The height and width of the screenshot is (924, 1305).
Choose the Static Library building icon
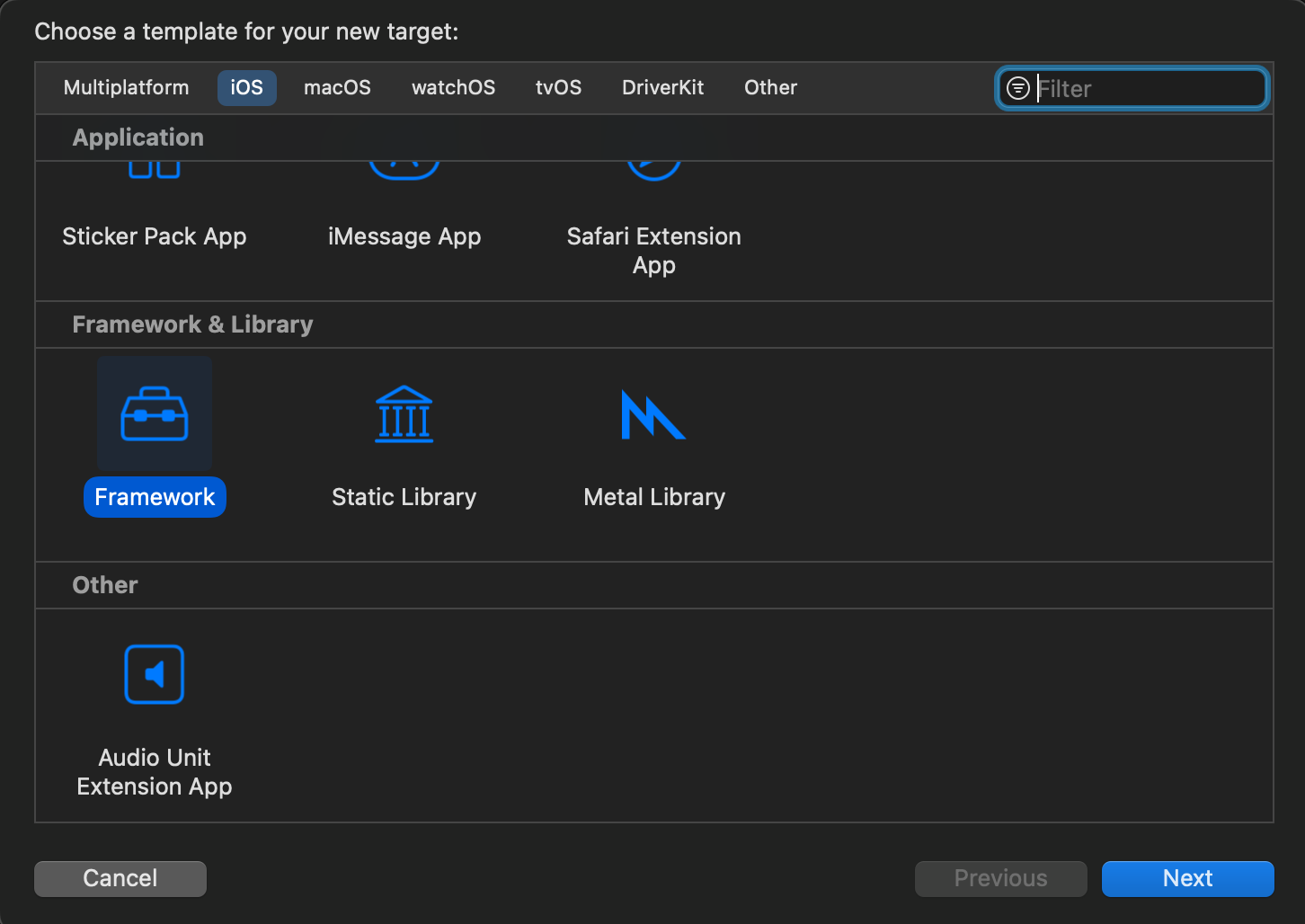[404, 413]
